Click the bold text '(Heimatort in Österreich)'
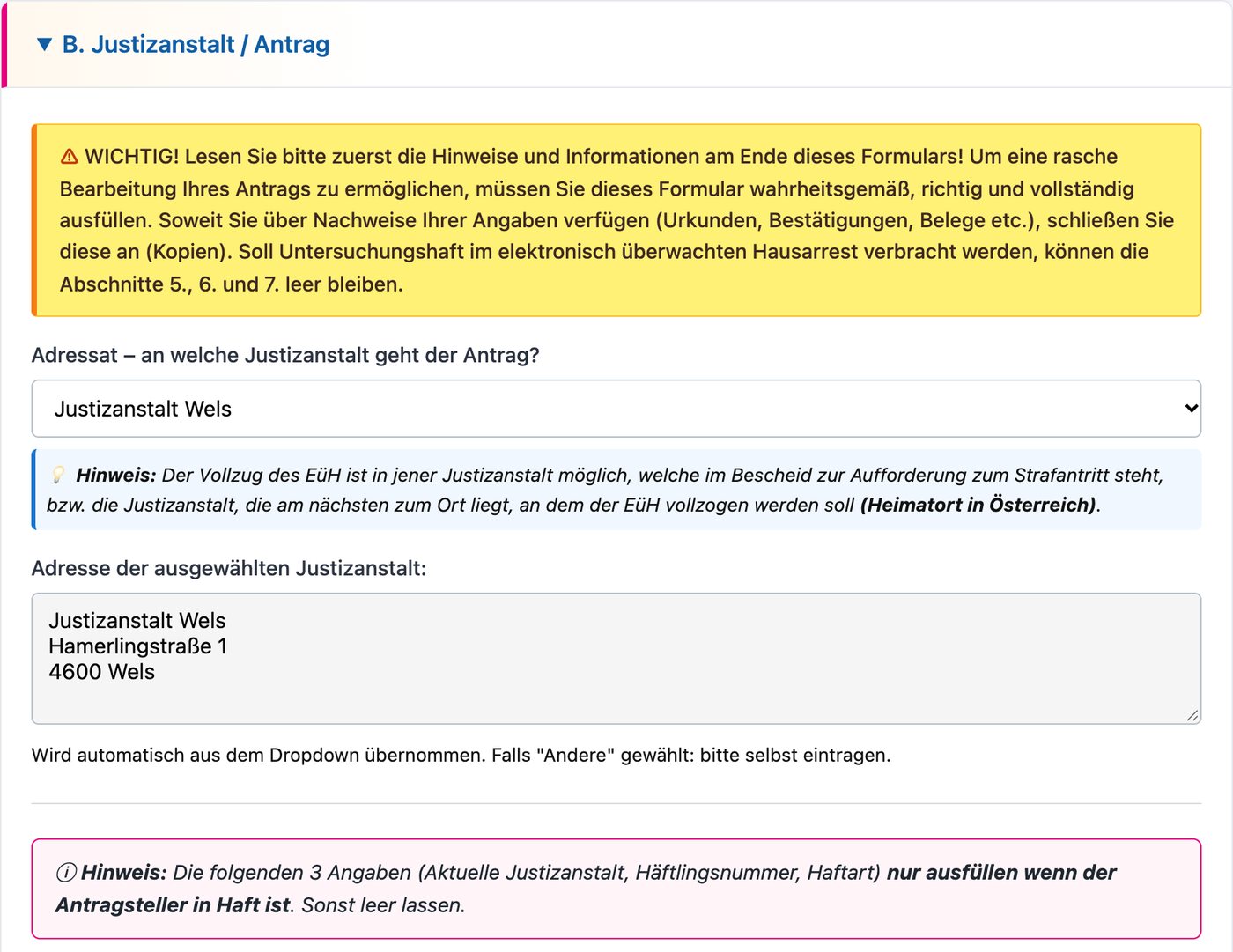 (x=978, y=505)
